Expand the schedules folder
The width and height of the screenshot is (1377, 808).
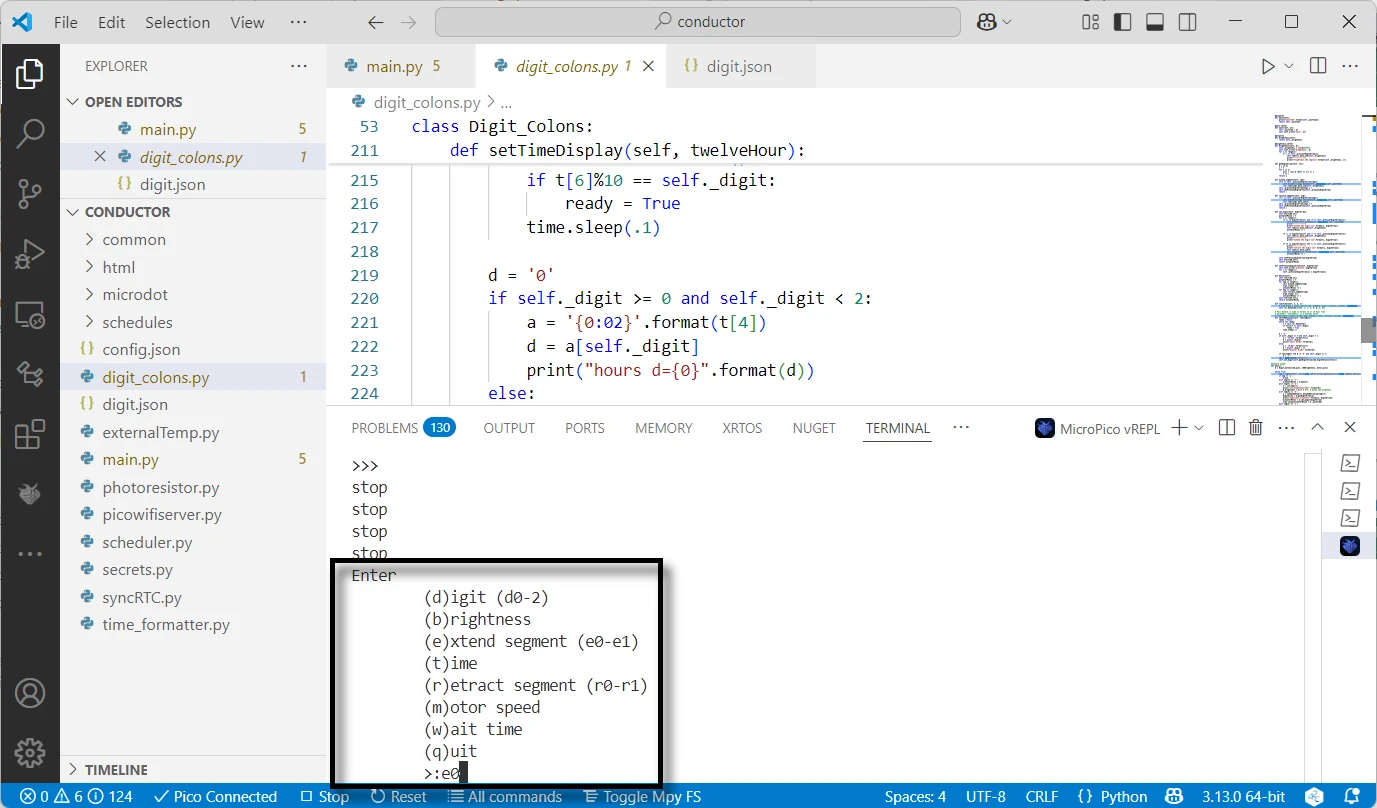click(x=90, y=322)
